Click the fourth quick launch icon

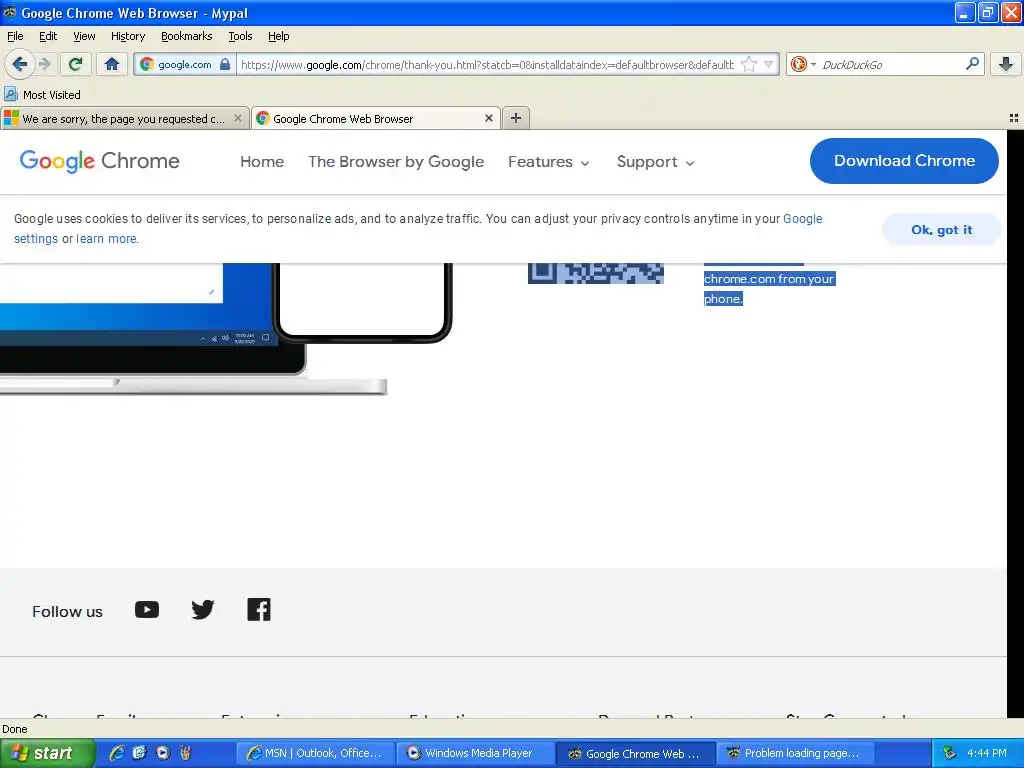[x=185, y=753]
